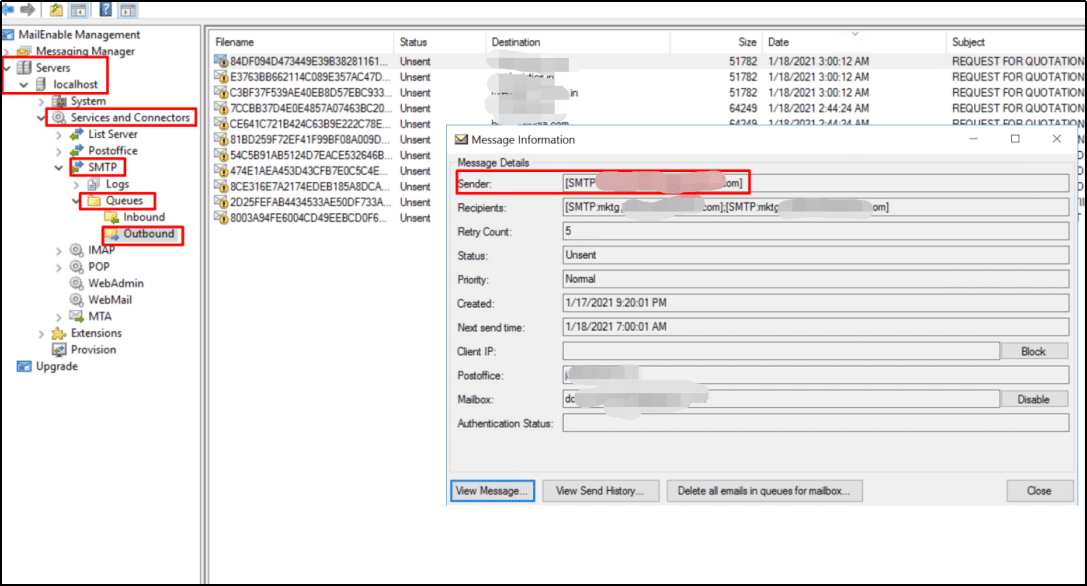The width and height of the screenshot is (1087, 586).
Task: Click the Messaging Manager envelope icon
Action: click(x=25, y=51)
